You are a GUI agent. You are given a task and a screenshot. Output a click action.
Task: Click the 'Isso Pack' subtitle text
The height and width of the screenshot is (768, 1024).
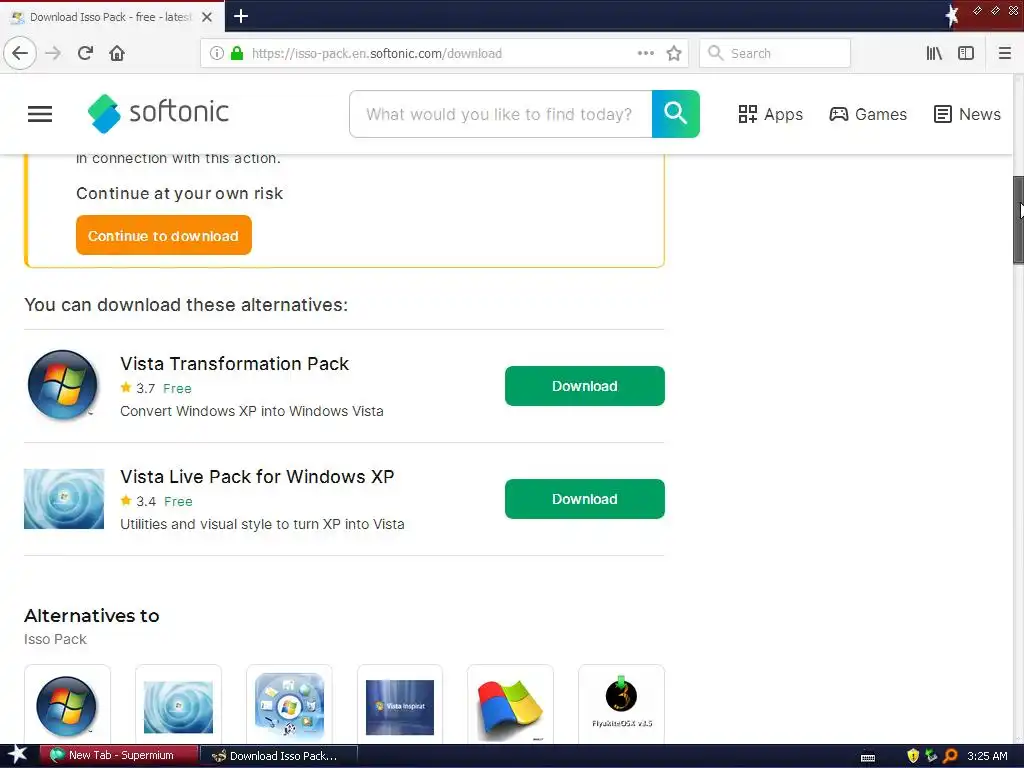[55, 639]
